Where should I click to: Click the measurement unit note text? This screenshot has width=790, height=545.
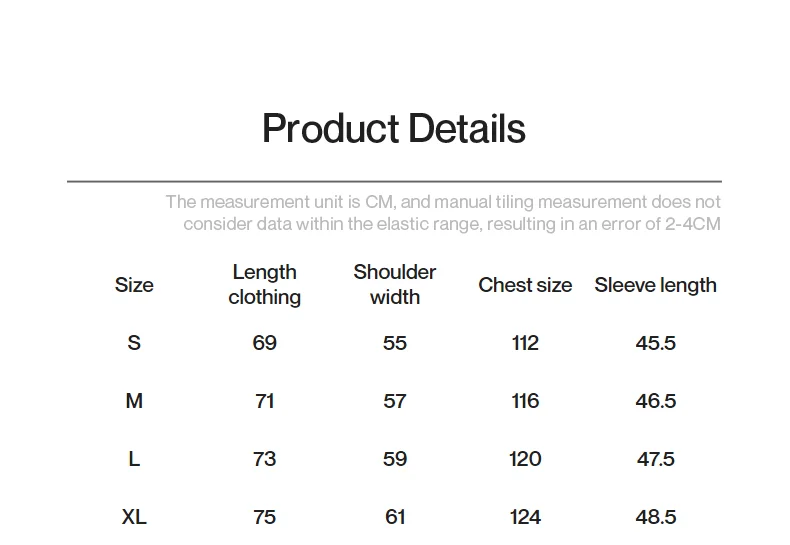pos(443,213)
